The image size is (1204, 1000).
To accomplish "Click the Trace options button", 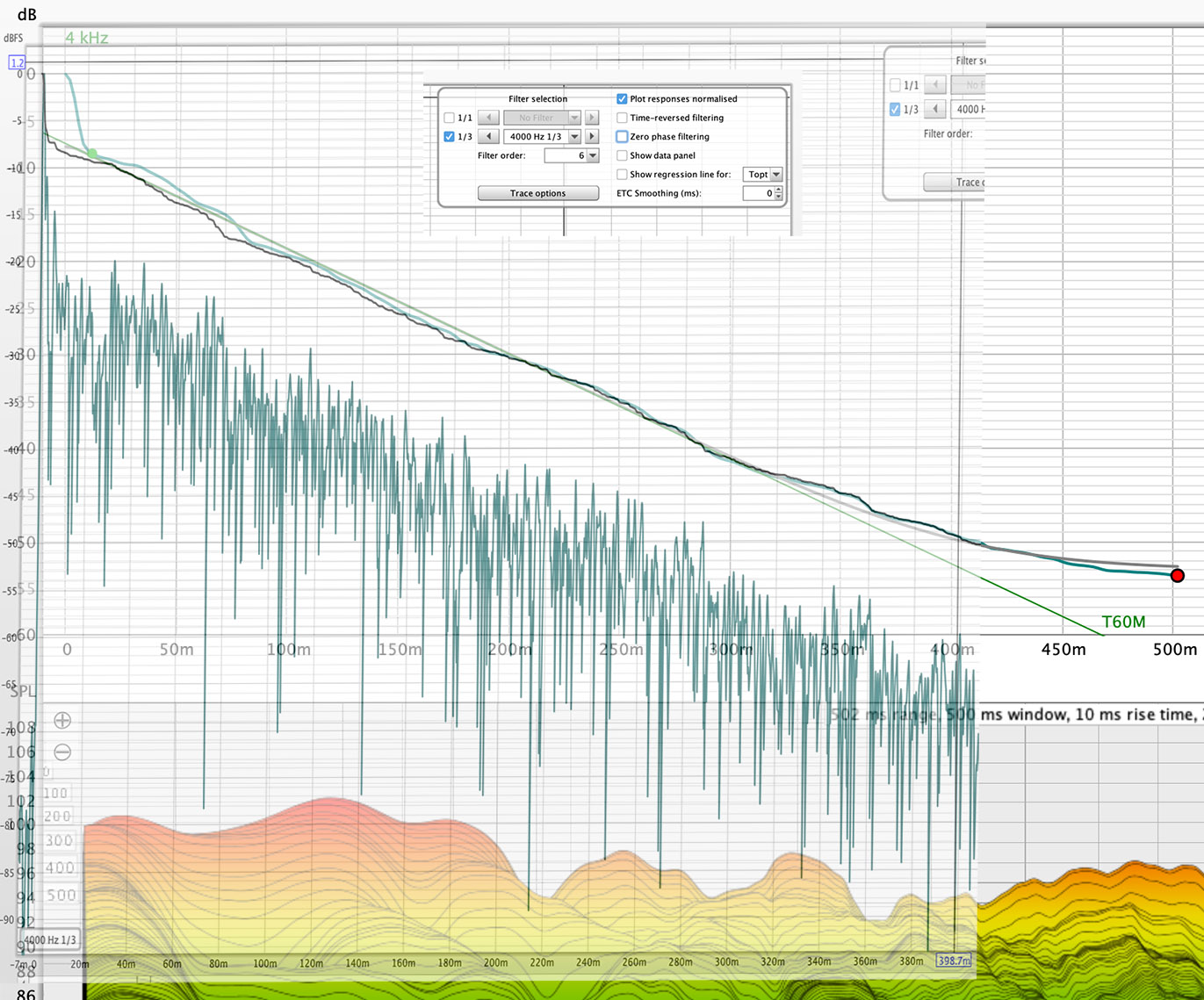I will click(x=537, y=193).
